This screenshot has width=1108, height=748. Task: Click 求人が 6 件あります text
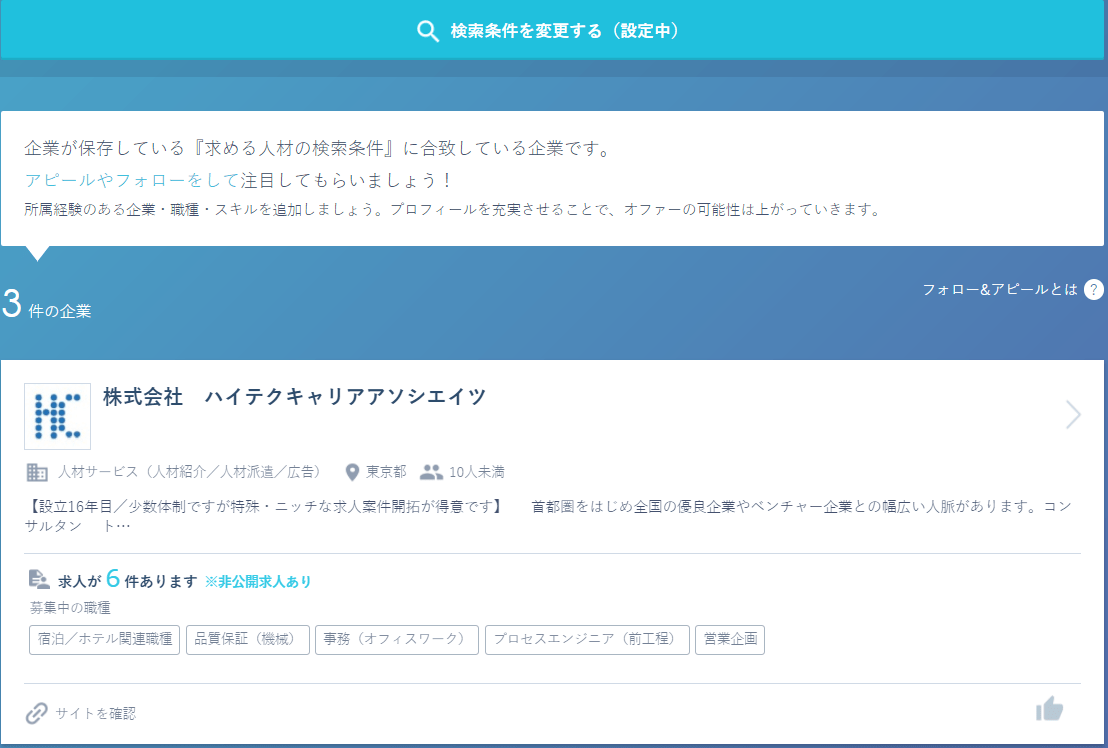(127, 580)
